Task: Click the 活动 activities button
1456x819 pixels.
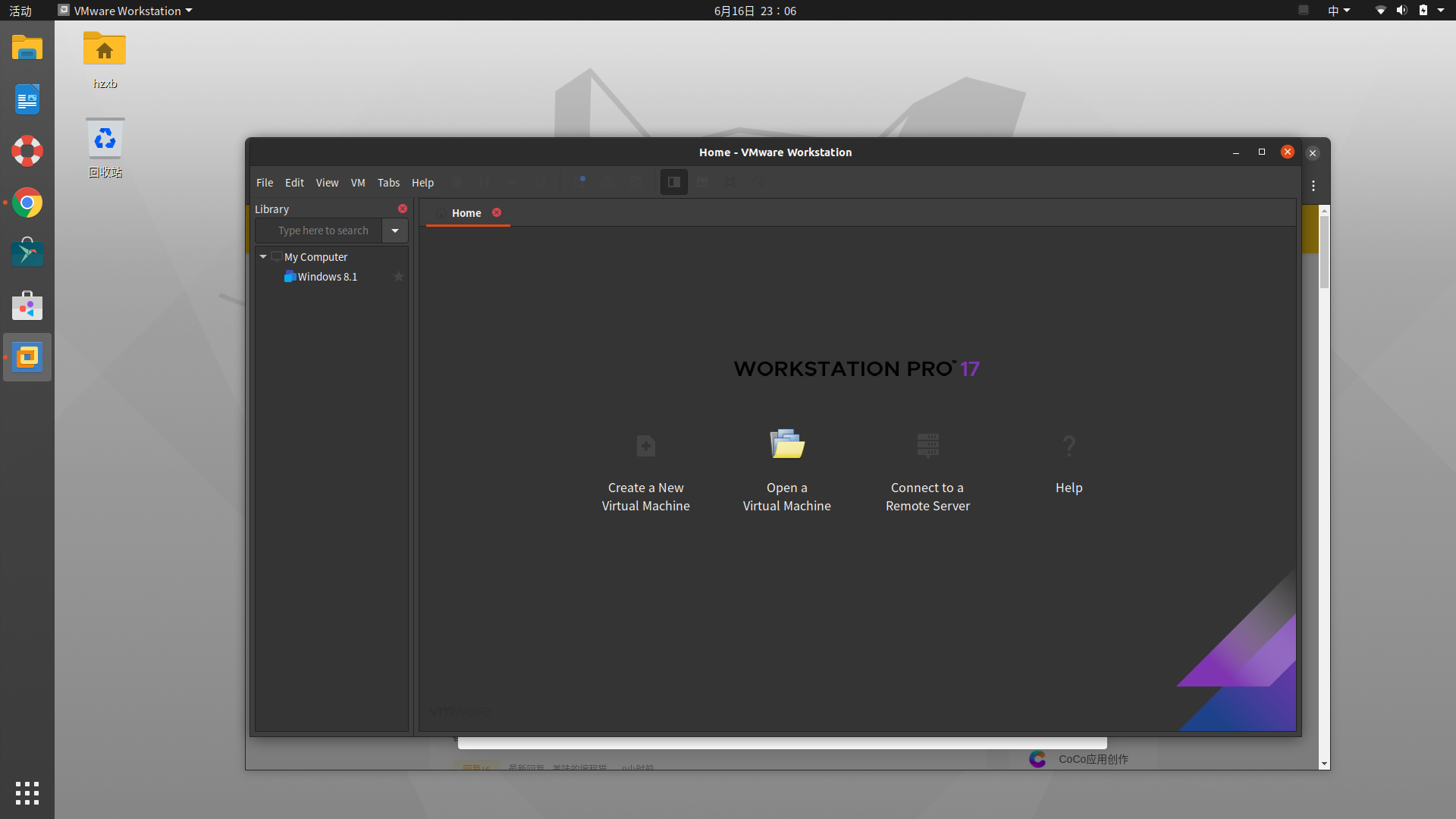Action: click(20, 11)
